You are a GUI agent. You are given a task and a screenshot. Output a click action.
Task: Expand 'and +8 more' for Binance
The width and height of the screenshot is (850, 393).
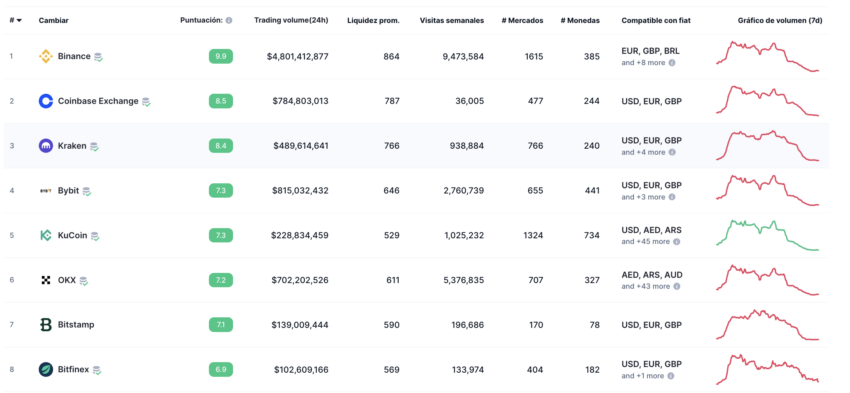click(x=643, y=63)
